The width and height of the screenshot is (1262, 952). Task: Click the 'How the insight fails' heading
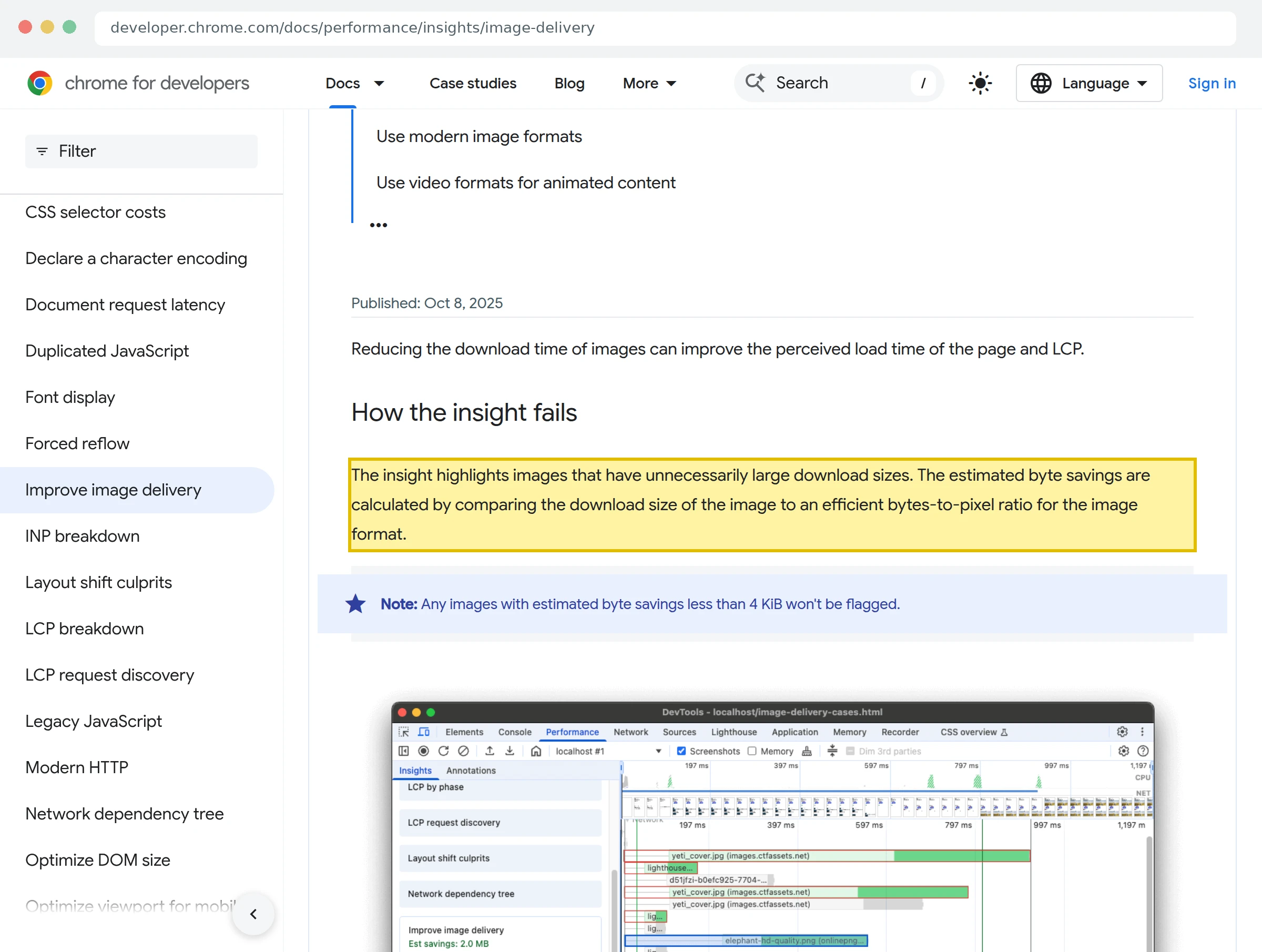coord(464,412)
